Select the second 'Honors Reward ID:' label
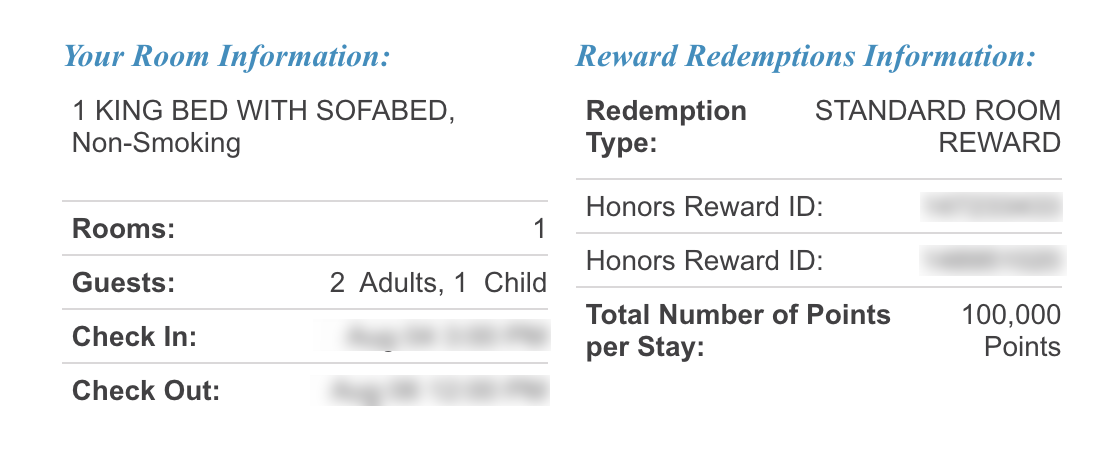 click(x=704, y=261)
